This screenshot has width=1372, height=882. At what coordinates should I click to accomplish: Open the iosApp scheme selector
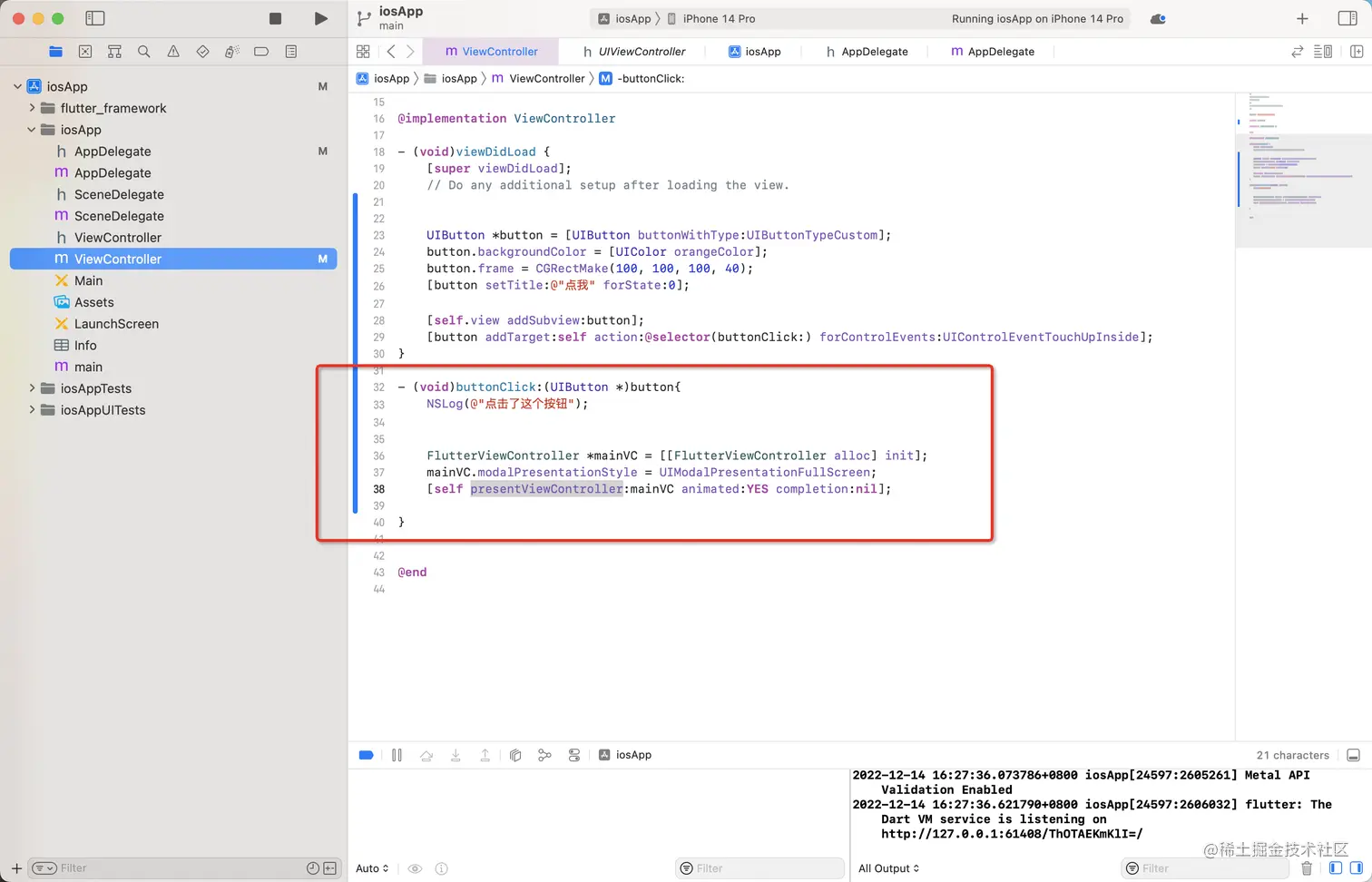click(x=624, y=18)
